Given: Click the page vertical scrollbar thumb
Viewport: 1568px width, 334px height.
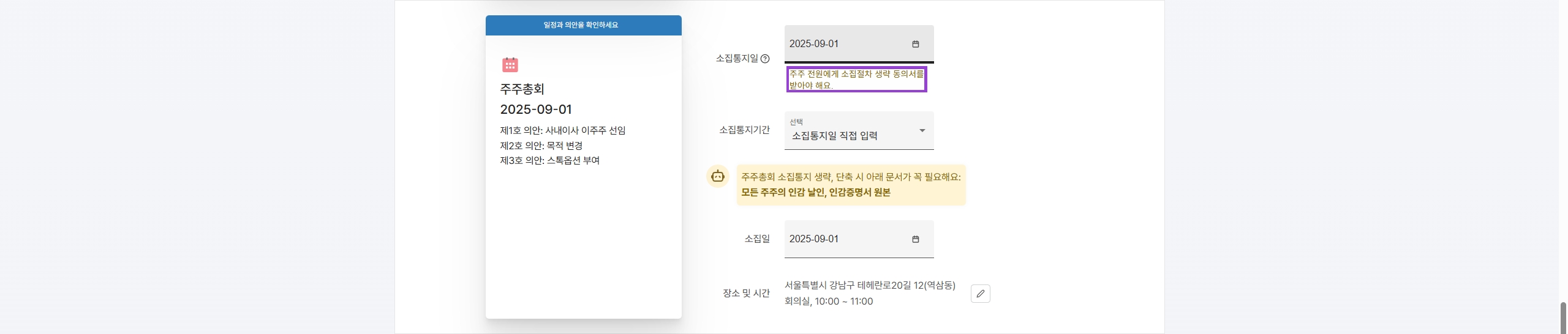Looking at the screenshot, I should [1563, 317].
